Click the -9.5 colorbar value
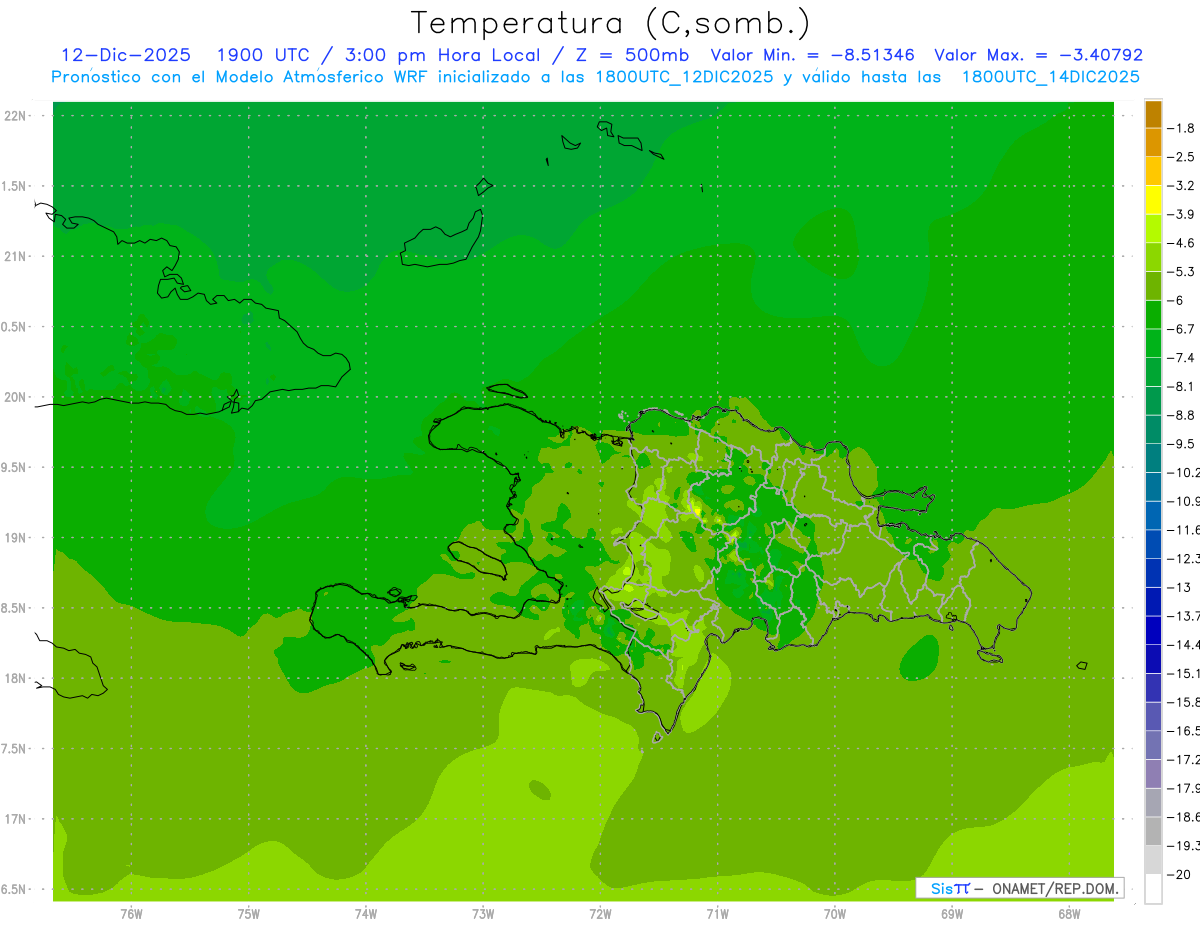The height and width of the screenshot is (927, 1200). (1182, 444)
